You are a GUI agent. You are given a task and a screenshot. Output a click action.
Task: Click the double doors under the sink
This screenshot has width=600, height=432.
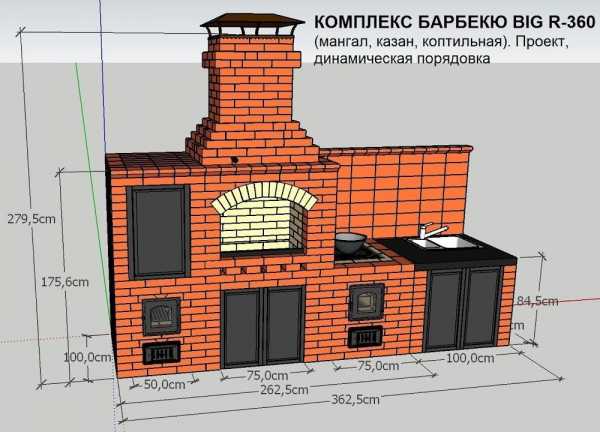pyautogui.click(x=464, y=309)
